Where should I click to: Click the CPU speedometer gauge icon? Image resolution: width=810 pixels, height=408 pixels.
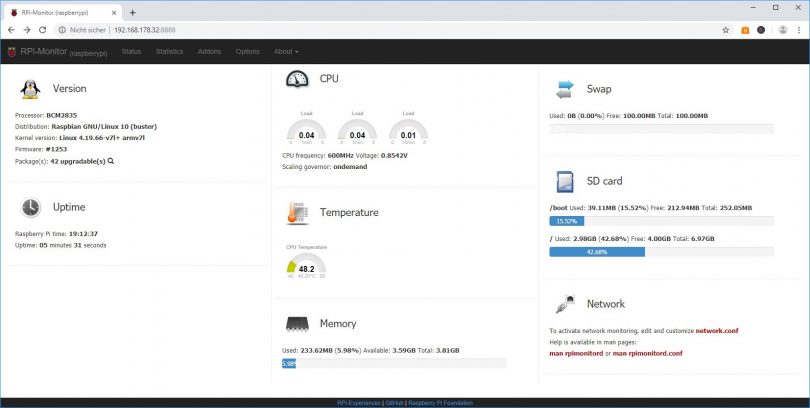pyautogui.click(x=297, y=79)
